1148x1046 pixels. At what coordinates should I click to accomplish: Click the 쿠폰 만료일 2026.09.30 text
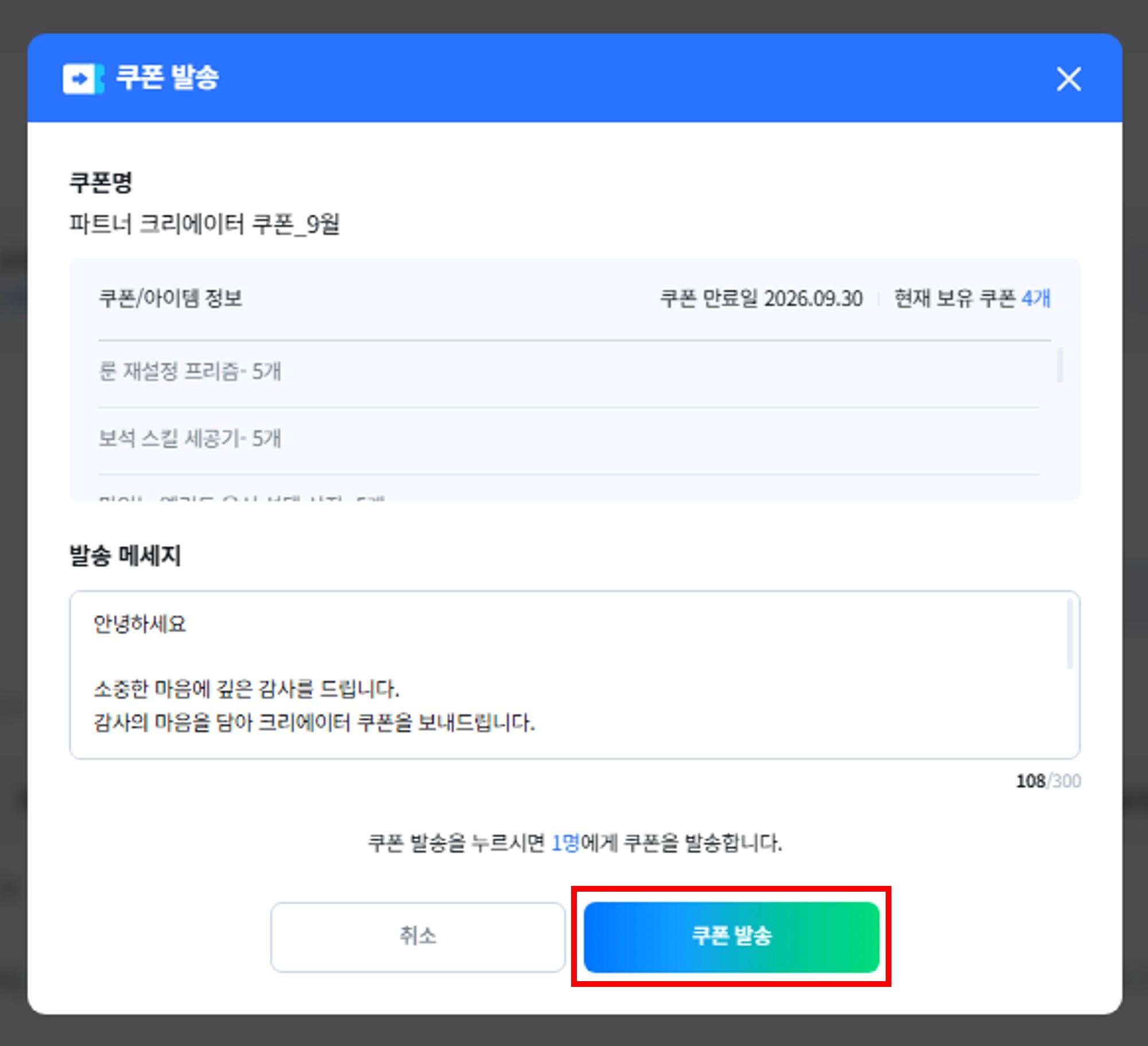pos(761,298)
